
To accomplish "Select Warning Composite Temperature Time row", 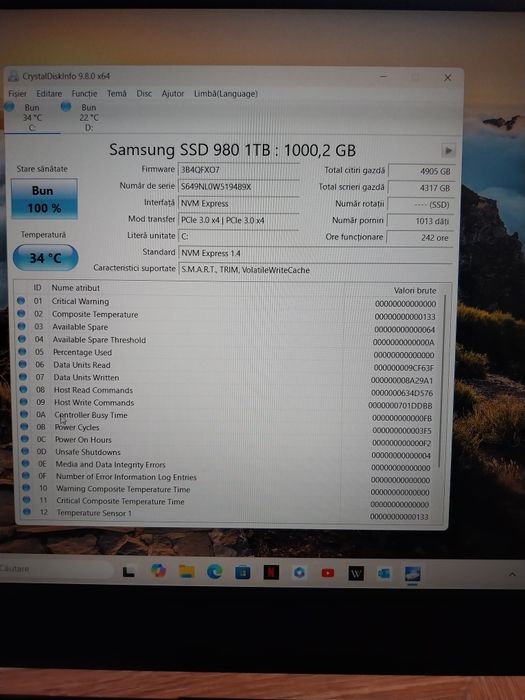I will 228,490.
